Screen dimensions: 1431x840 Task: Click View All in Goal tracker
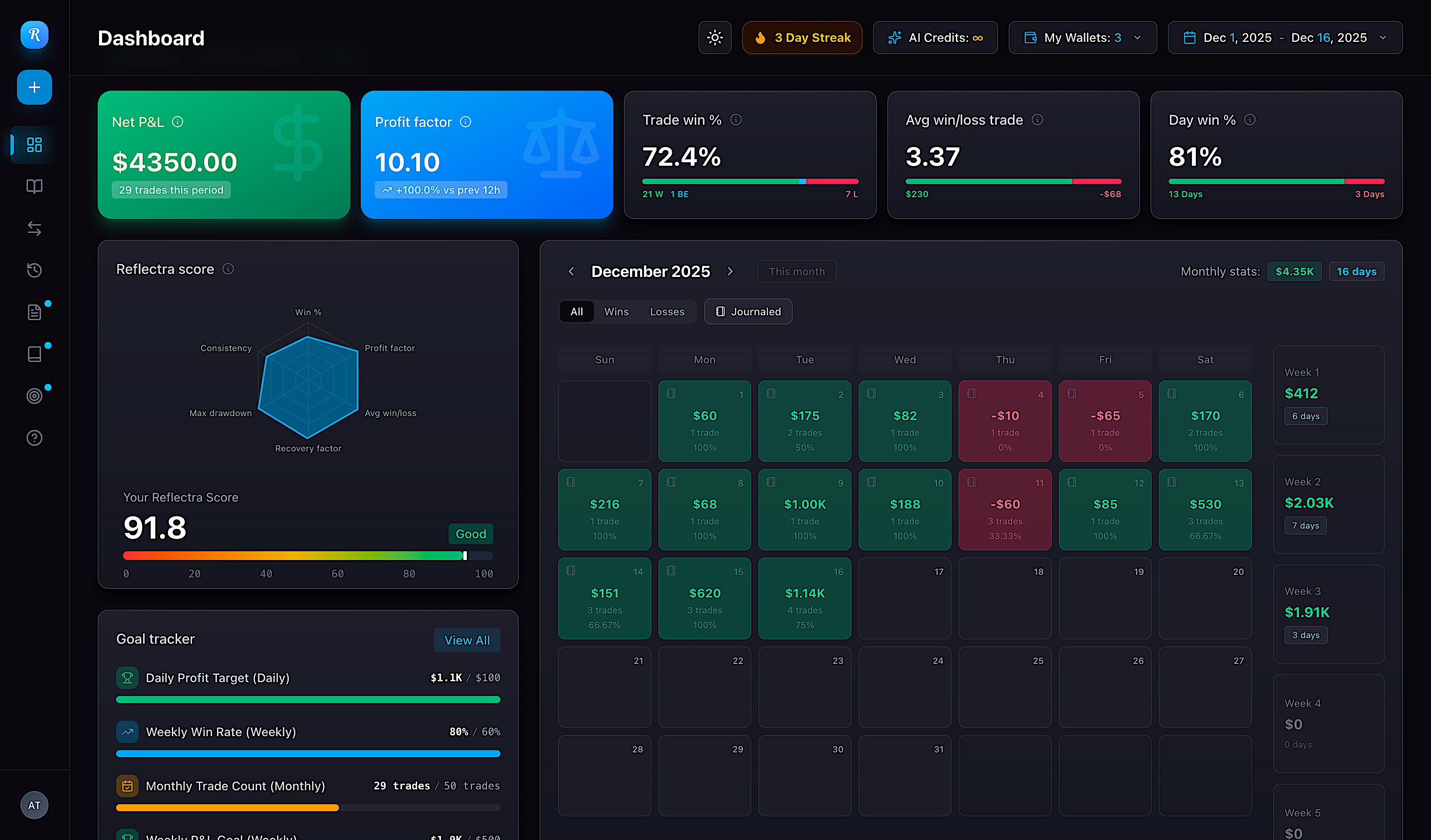pos(466,640)
